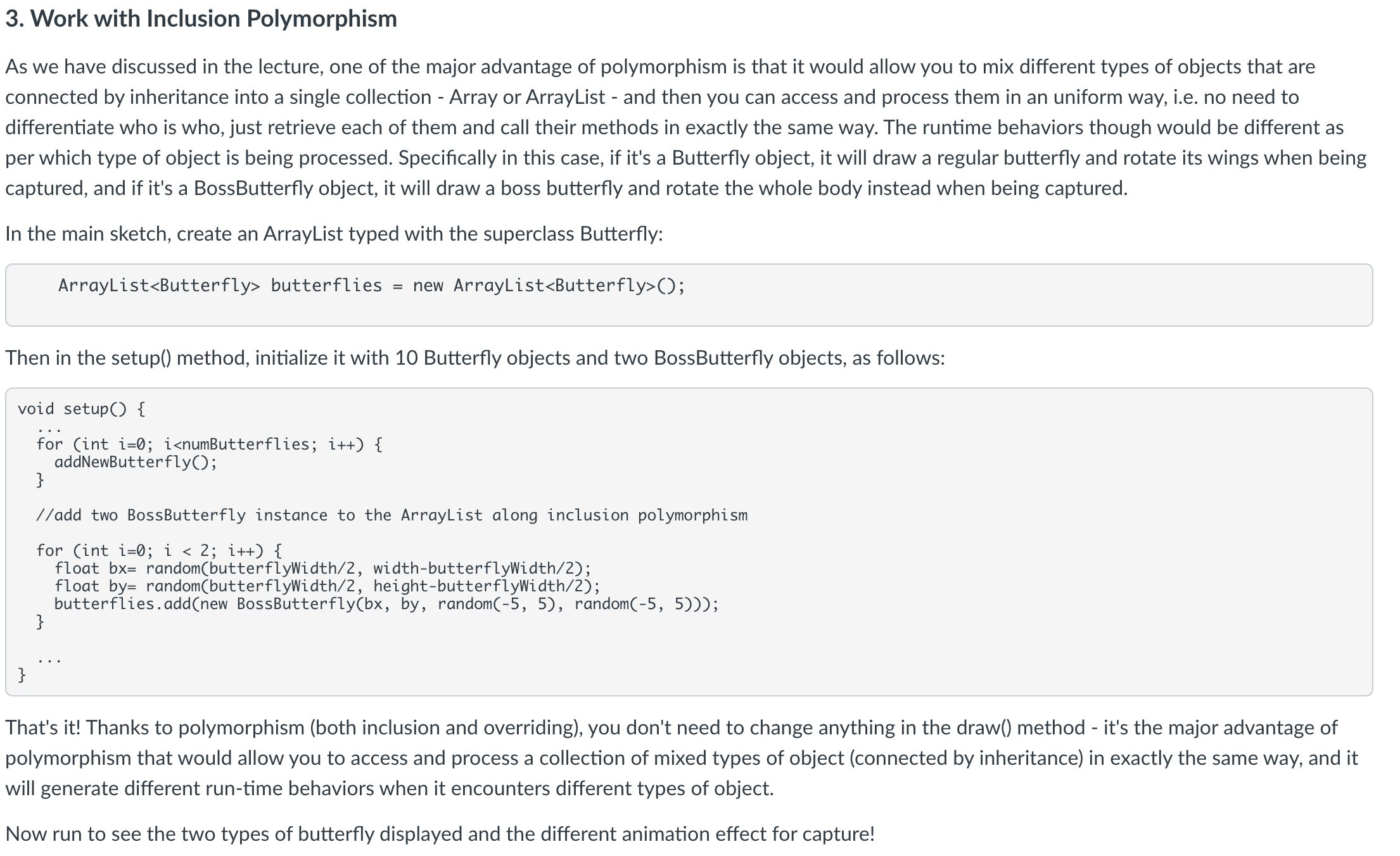Click the 'float by= random' code line
1400x856 pixels.
click(x=327, y=586)
